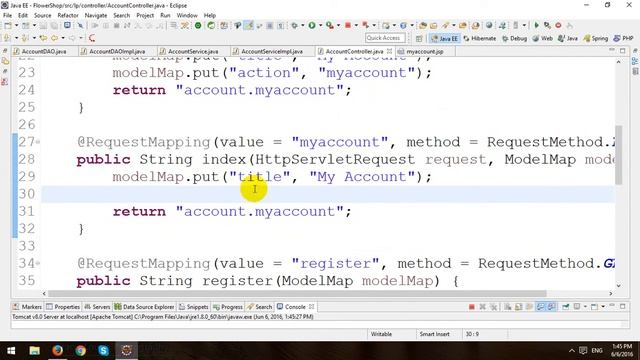
Task: Click Remove All Terminated Launches icon
Action: (493, 307)
